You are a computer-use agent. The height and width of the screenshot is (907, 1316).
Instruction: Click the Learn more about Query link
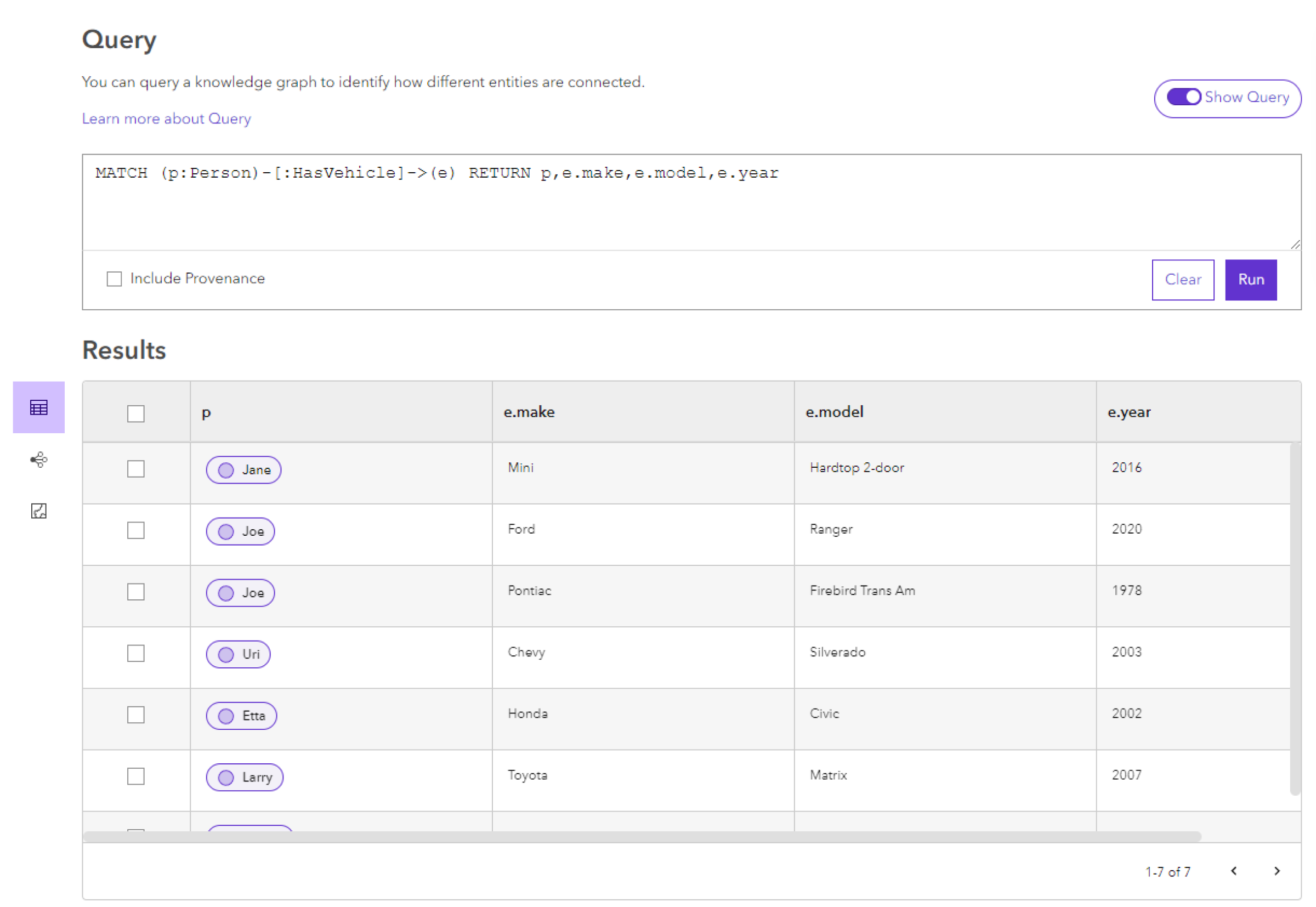(166, 118)
